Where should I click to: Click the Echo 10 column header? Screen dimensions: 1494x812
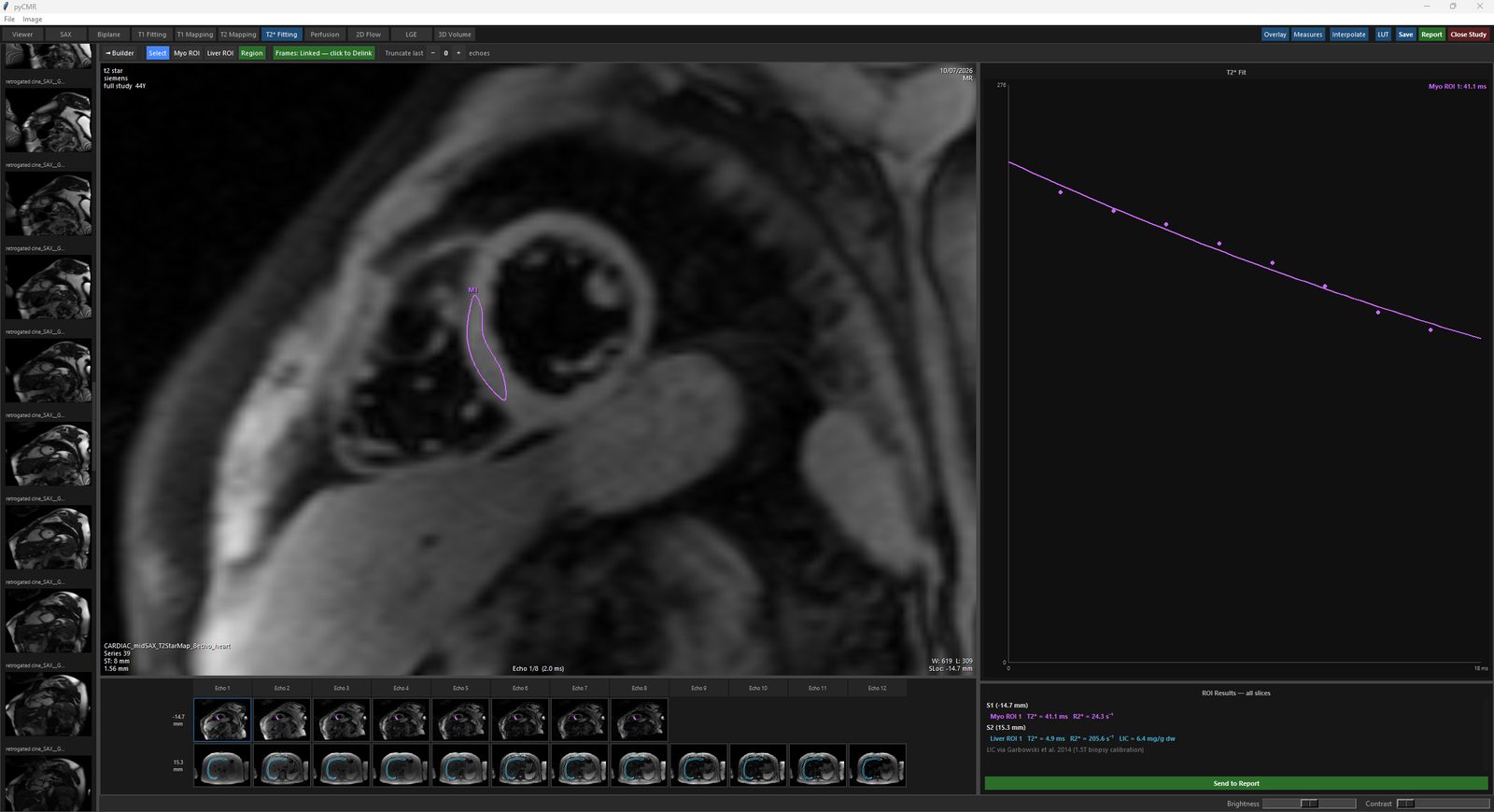pos(758,688)
